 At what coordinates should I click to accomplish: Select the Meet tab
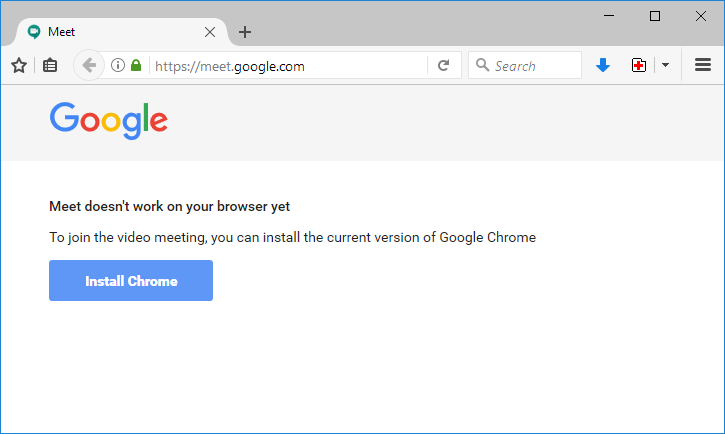click(110, 32)
